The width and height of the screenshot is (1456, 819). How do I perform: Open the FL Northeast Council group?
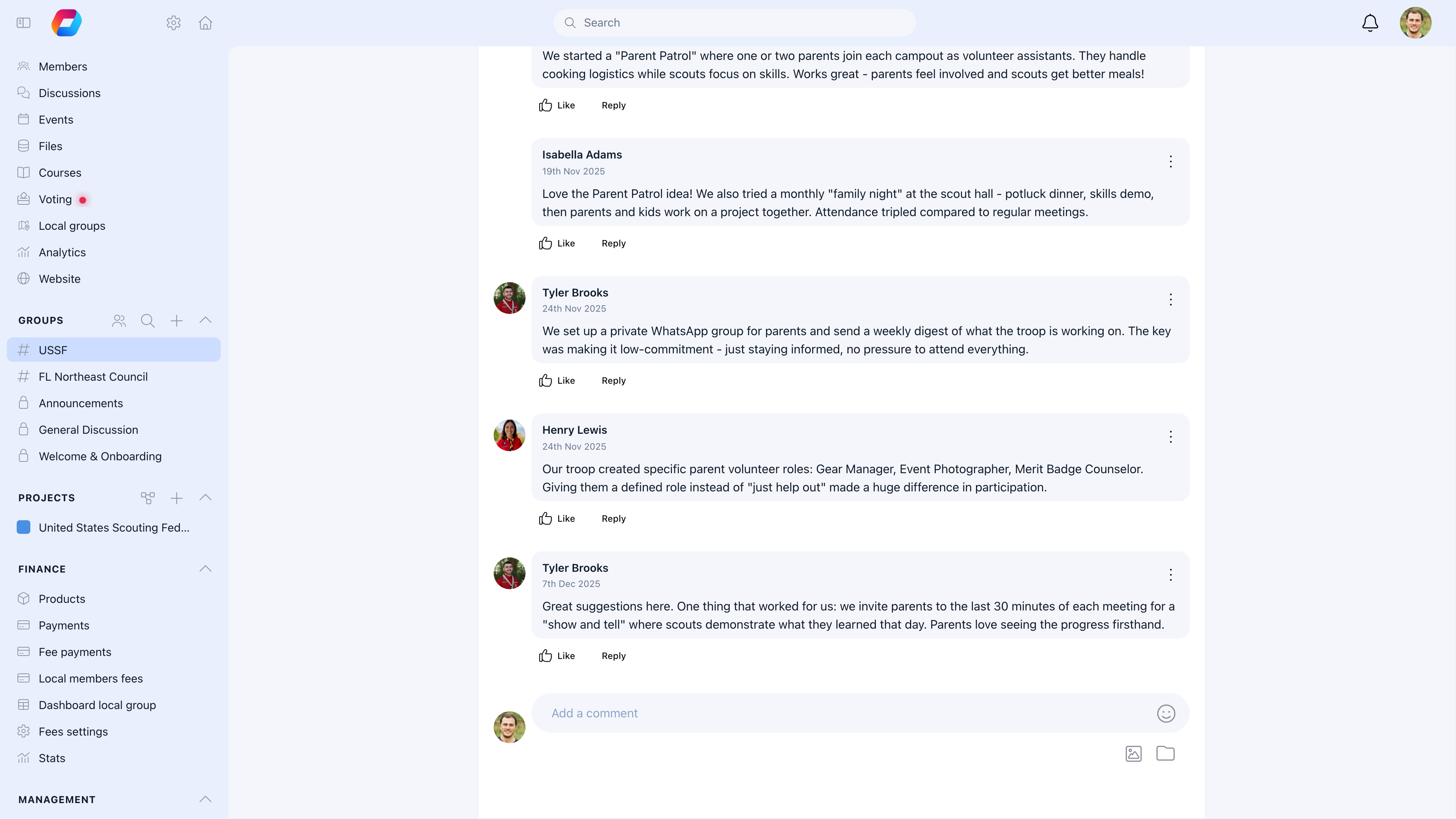pyautogui.click(x=93, y=377)
